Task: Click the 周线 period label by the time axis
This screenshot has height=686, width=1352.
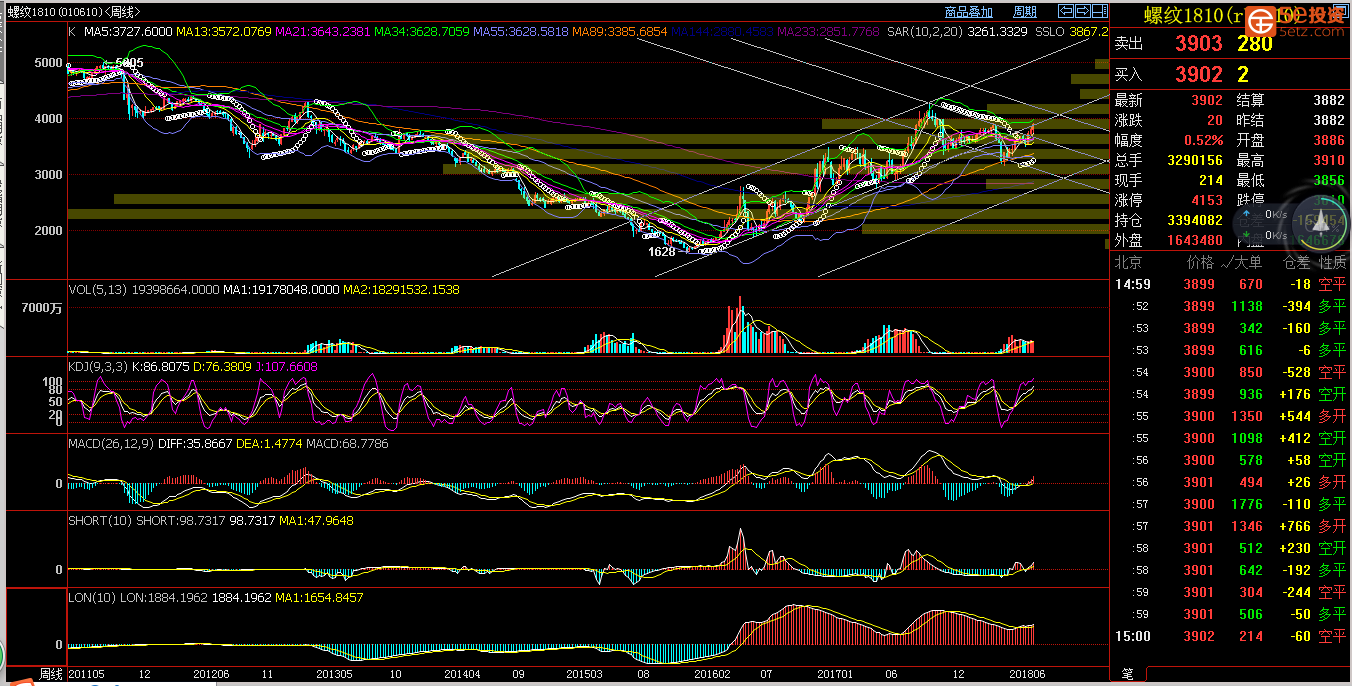Action: coord(51,674)
